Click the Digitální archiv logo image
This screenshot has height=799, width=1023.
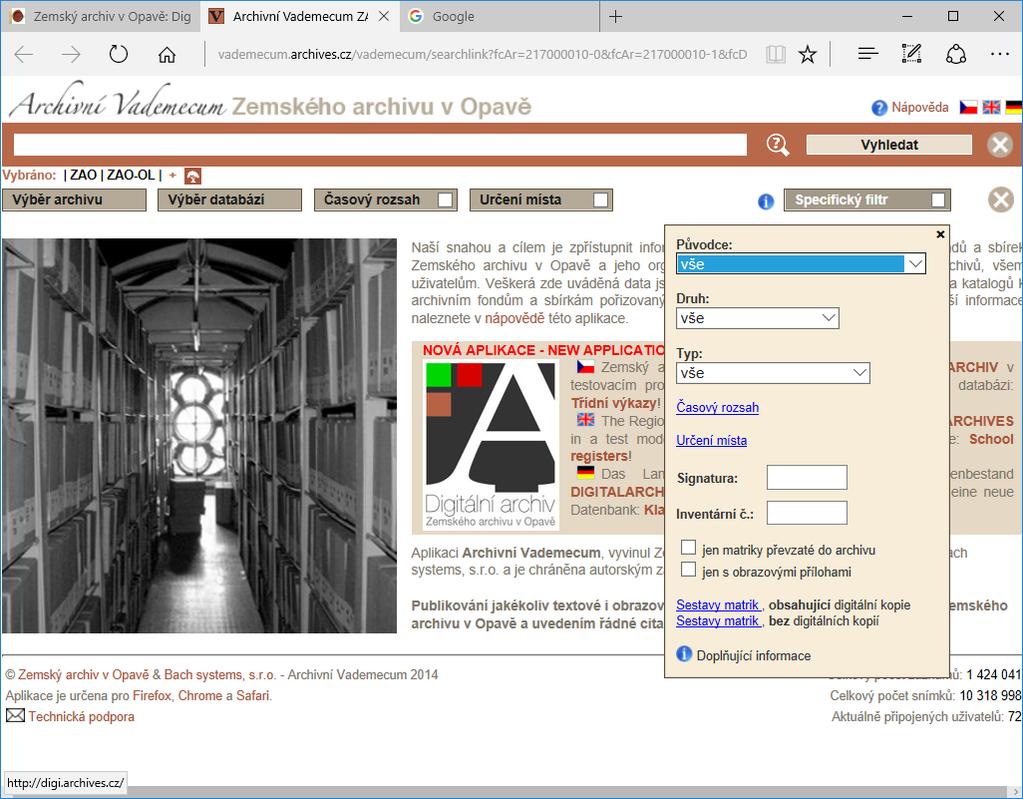click(491, 445)
